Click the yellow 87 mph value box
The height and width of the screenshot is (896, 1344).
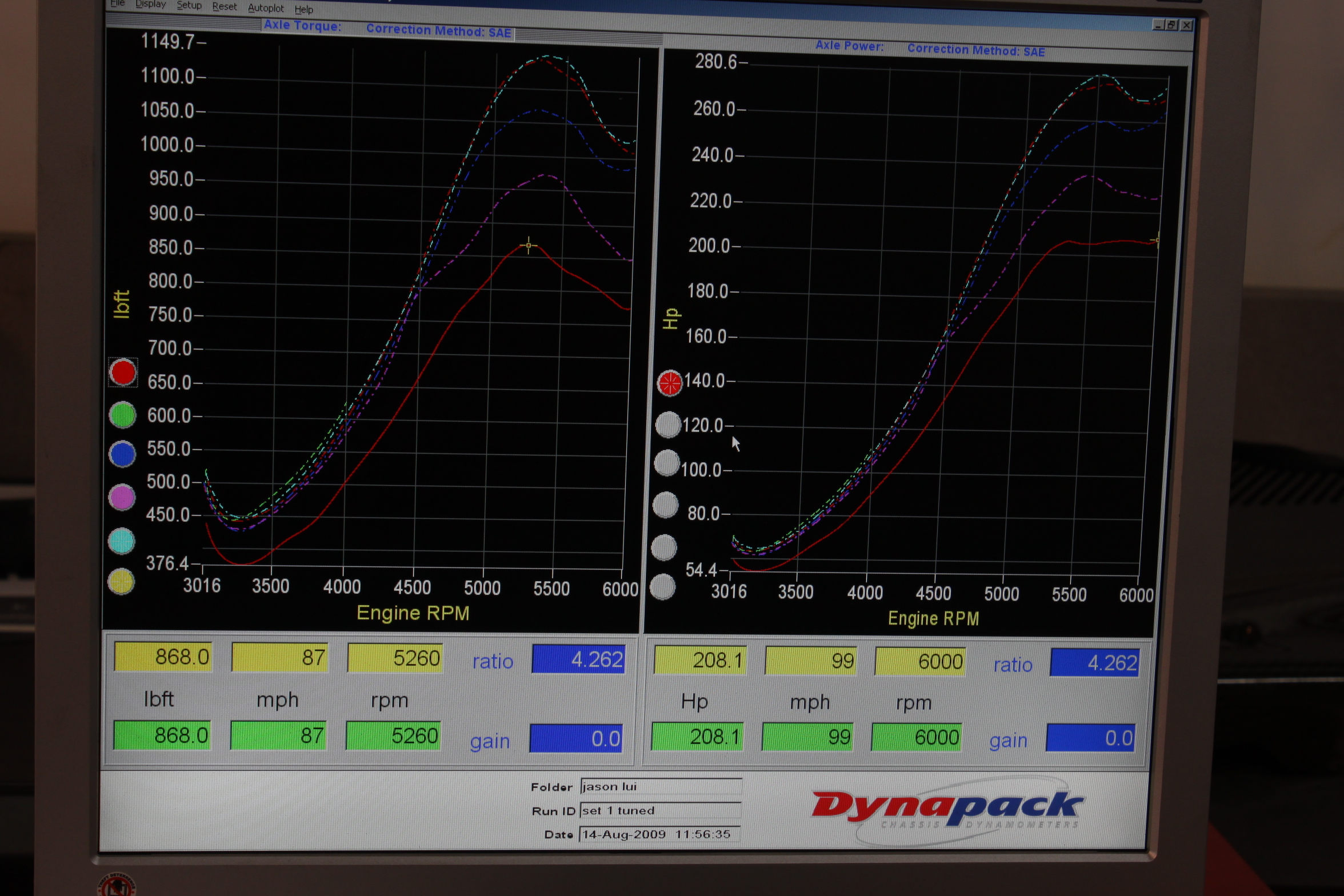click(x=280, y=657)
